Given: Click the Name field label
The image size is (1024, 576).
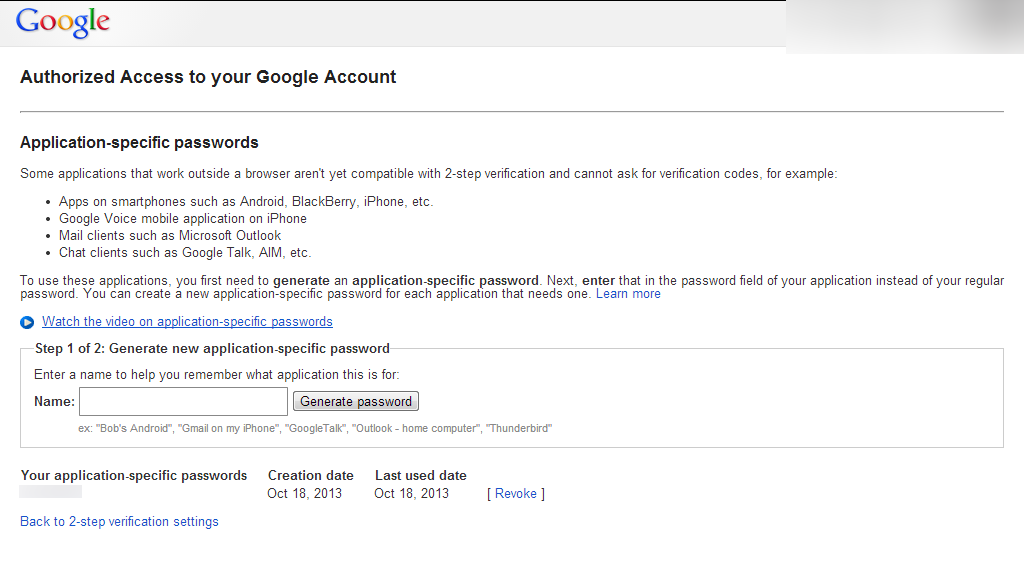Looking at the screenshot, I should [x=54, y=401].
